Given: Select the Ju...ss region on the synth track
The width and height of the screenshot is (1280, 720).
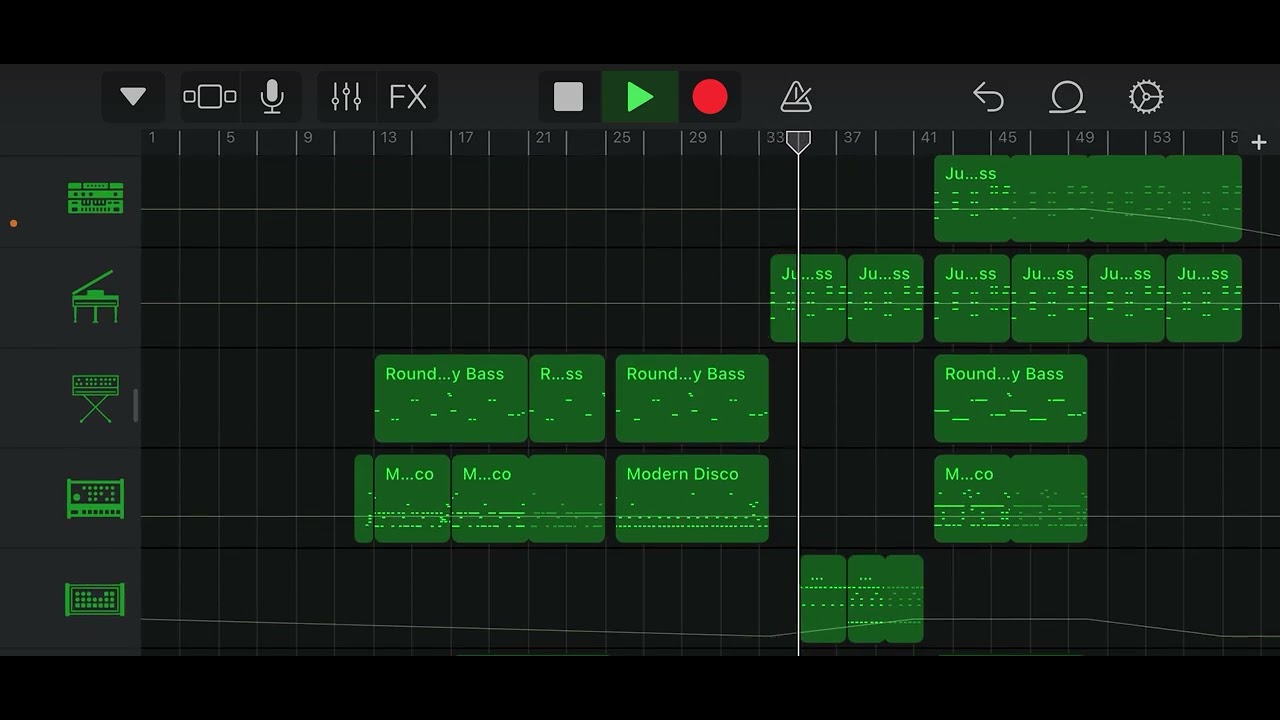Looking at the screenshot, I should coord(1088,198).
